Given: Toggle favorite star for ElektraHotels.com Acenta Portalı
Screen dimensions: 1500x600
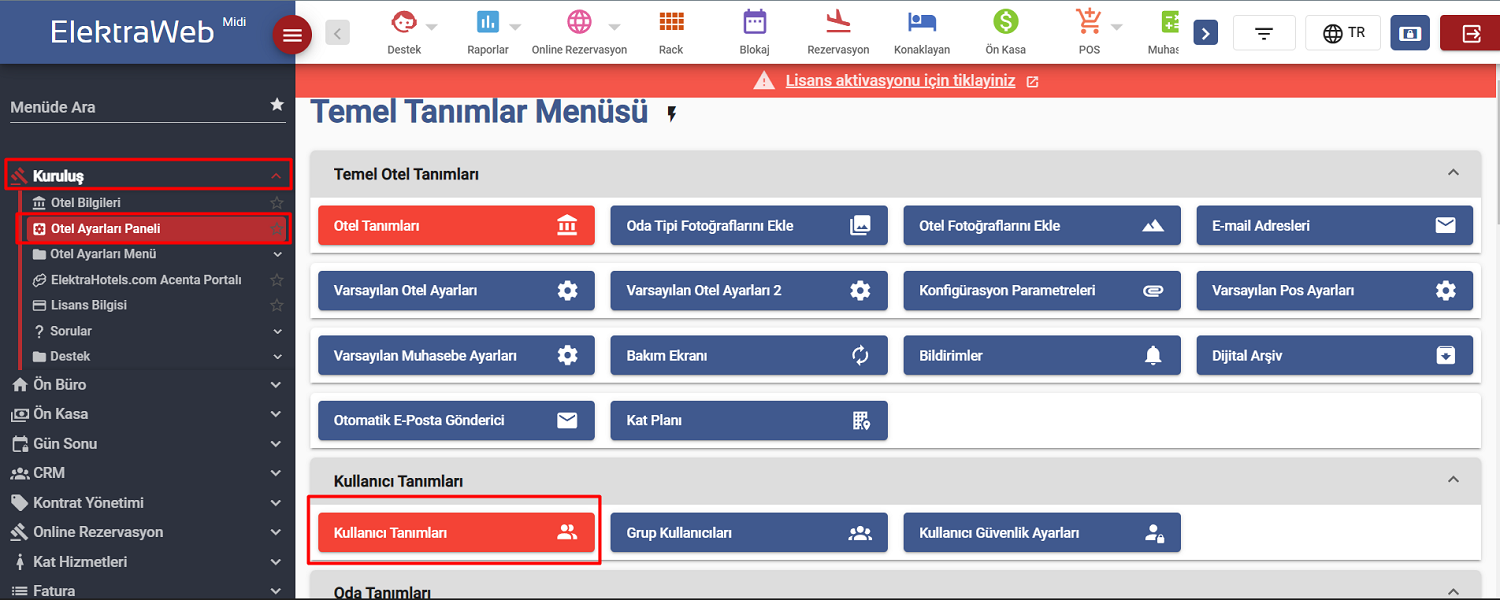Looking at the screenshot, I should (x=277, y=280).
